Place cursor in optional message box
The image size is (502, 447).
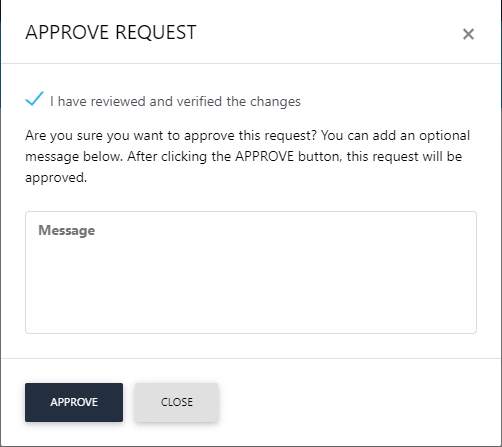point(251,272)
